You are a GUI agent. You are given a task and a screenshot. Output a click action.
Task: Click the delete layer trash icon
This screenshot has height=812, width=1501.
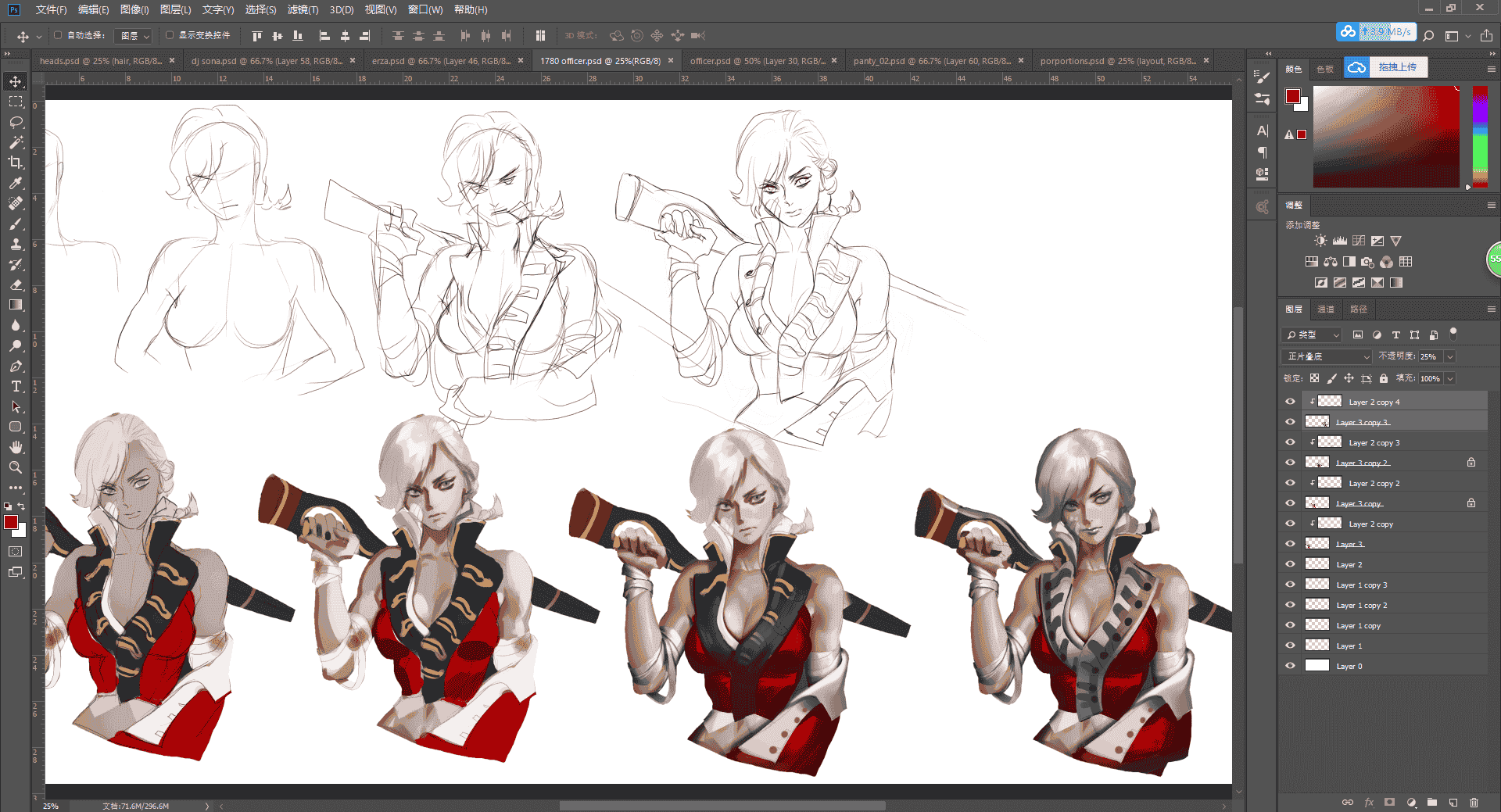pyautogui.click(x=1474, y=802)
